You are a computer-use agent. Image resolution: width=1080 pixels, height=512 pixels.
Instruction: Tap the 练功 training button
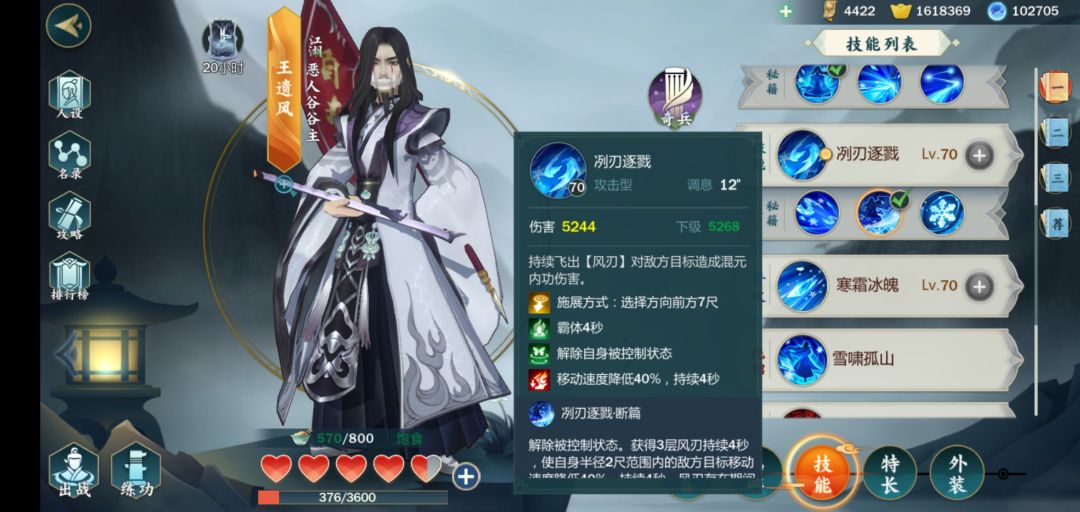[136, 471]
